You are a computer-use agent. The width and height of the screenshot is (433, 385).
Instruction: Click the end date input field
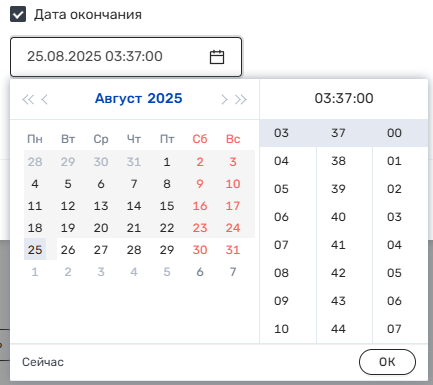click(x=126, y=57)
